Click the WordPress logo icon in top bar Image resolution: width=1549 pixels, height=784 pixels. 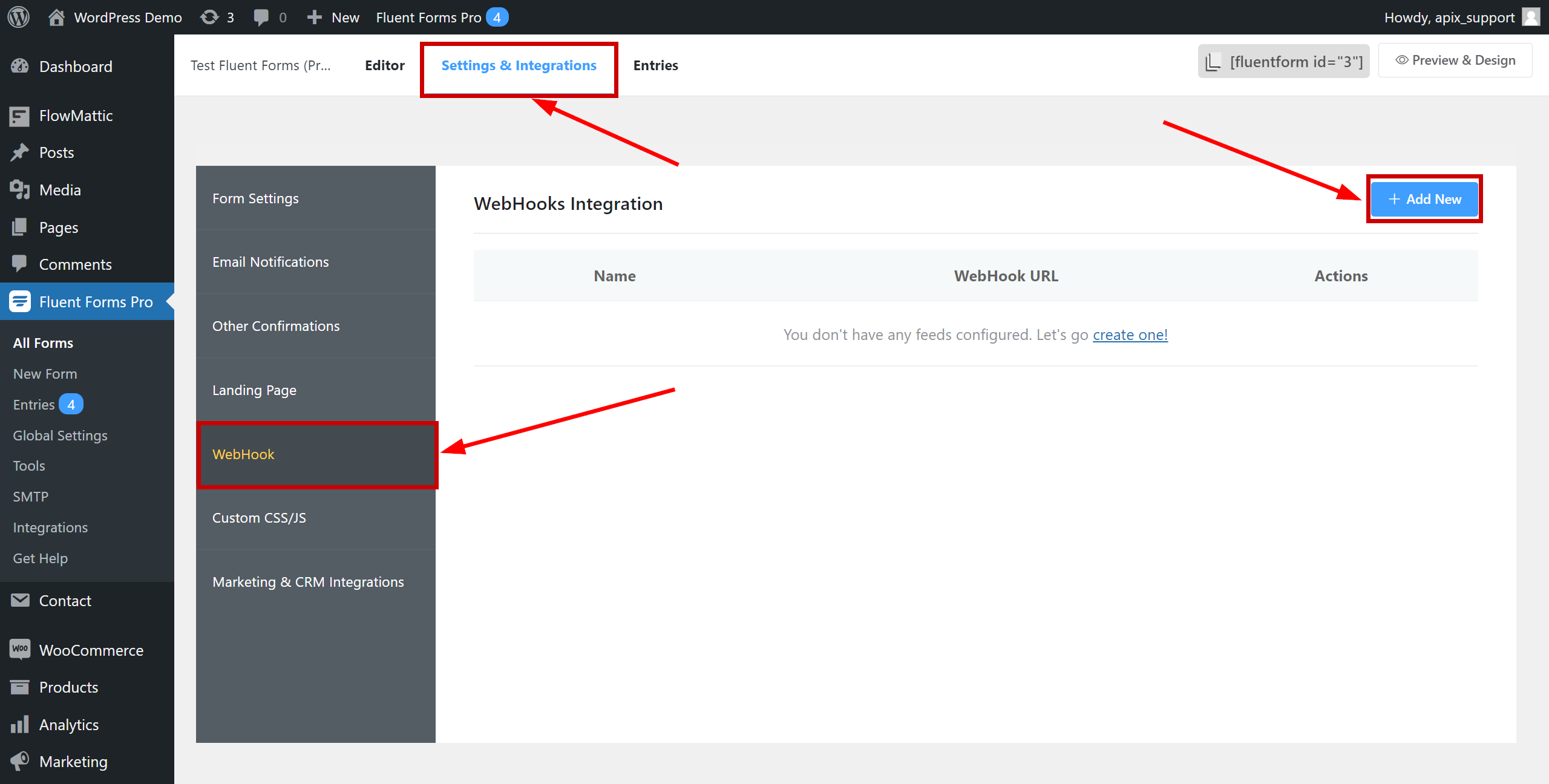19,16
